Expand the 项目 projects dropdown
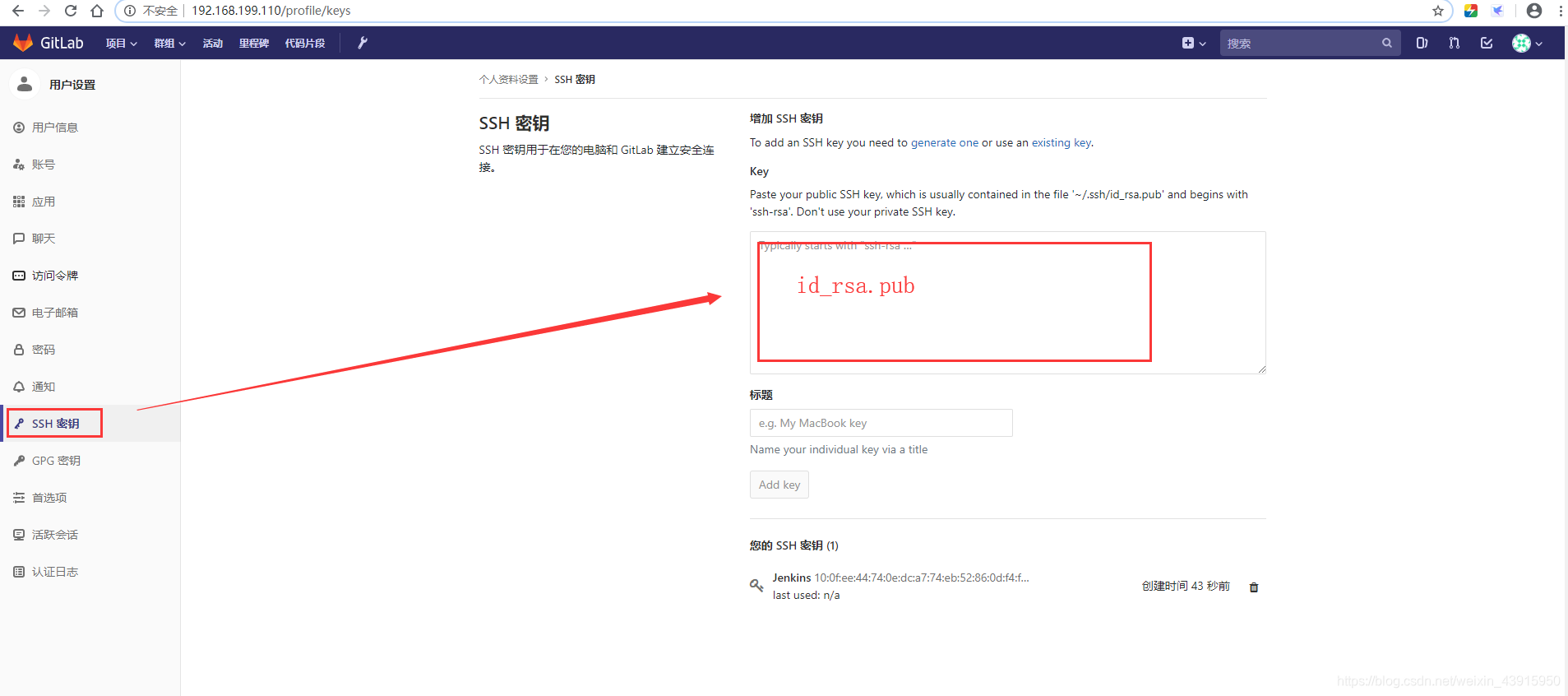Image resolution: width=1568 pixels, height=696 pixels. [122, 44]
